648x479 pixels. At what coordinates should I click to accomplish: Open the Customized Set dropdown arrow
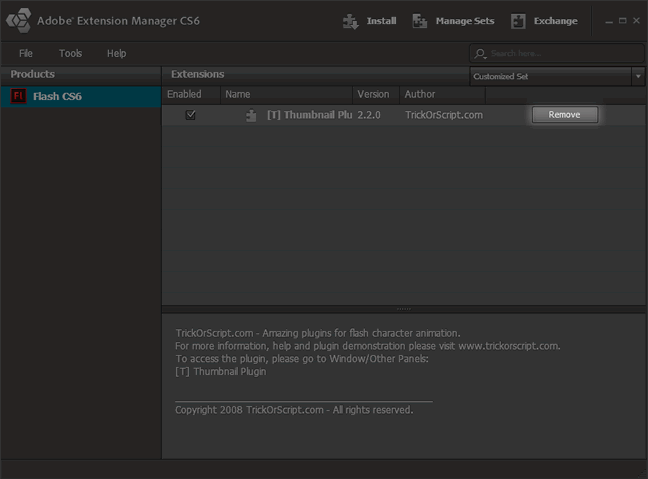pyautogui.click(x=638, y=76)
